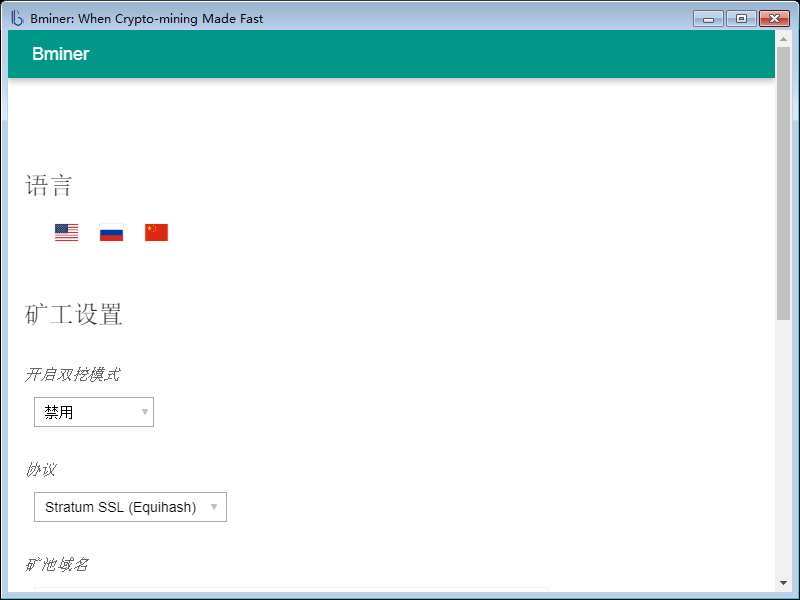
Task: Minimize the Bminer window
Action: click(708, 19)
